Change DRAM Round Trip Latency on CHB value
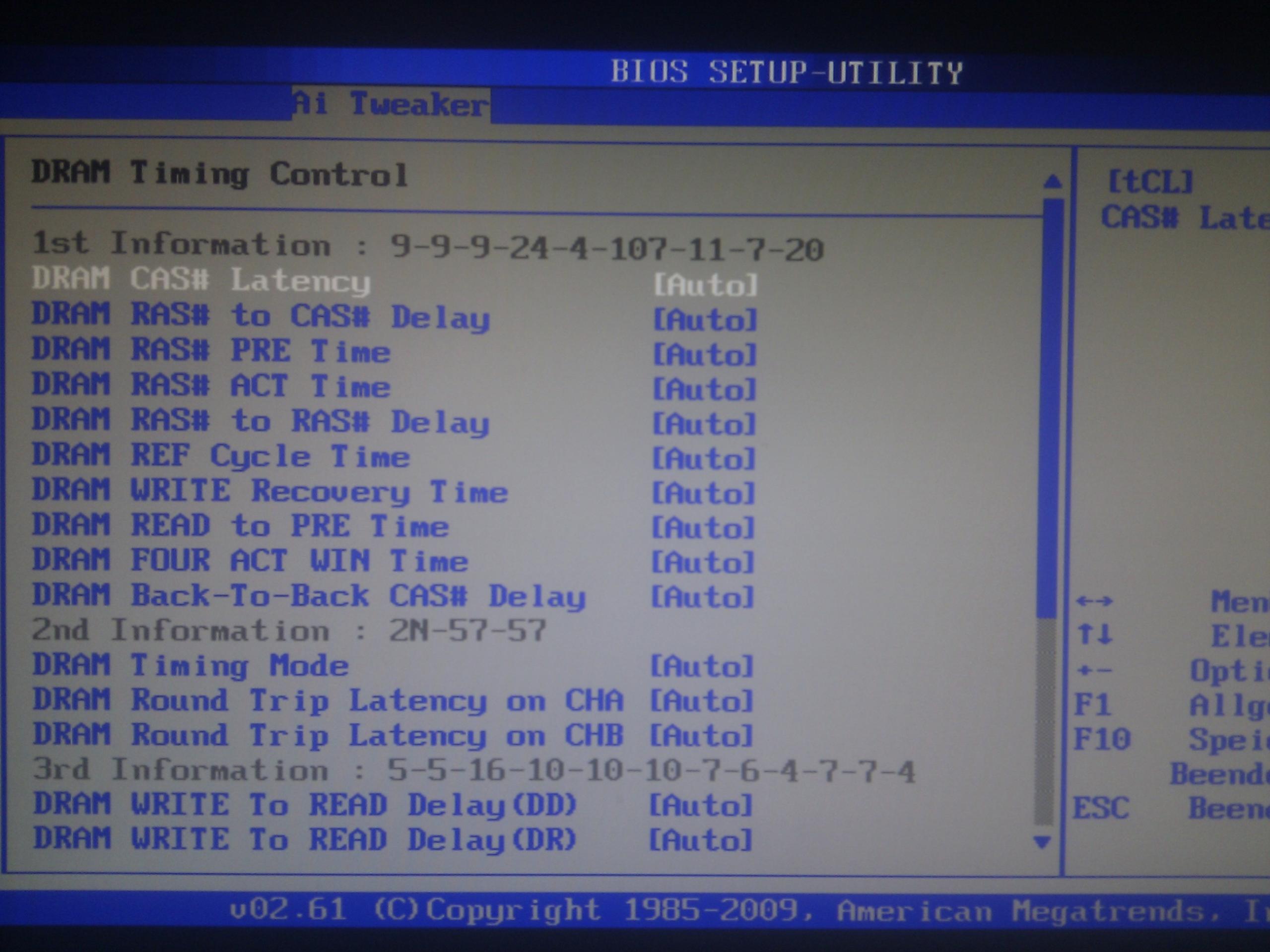The image size is (1270, 952). pyautogui.click(x=701, y=736)
